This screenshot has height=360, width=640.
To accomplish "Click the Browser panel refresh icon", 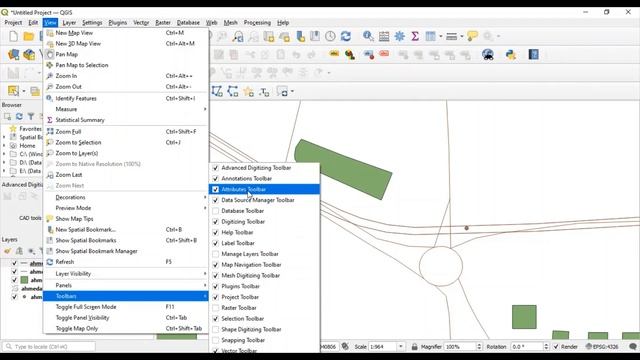I will [19, 117].
